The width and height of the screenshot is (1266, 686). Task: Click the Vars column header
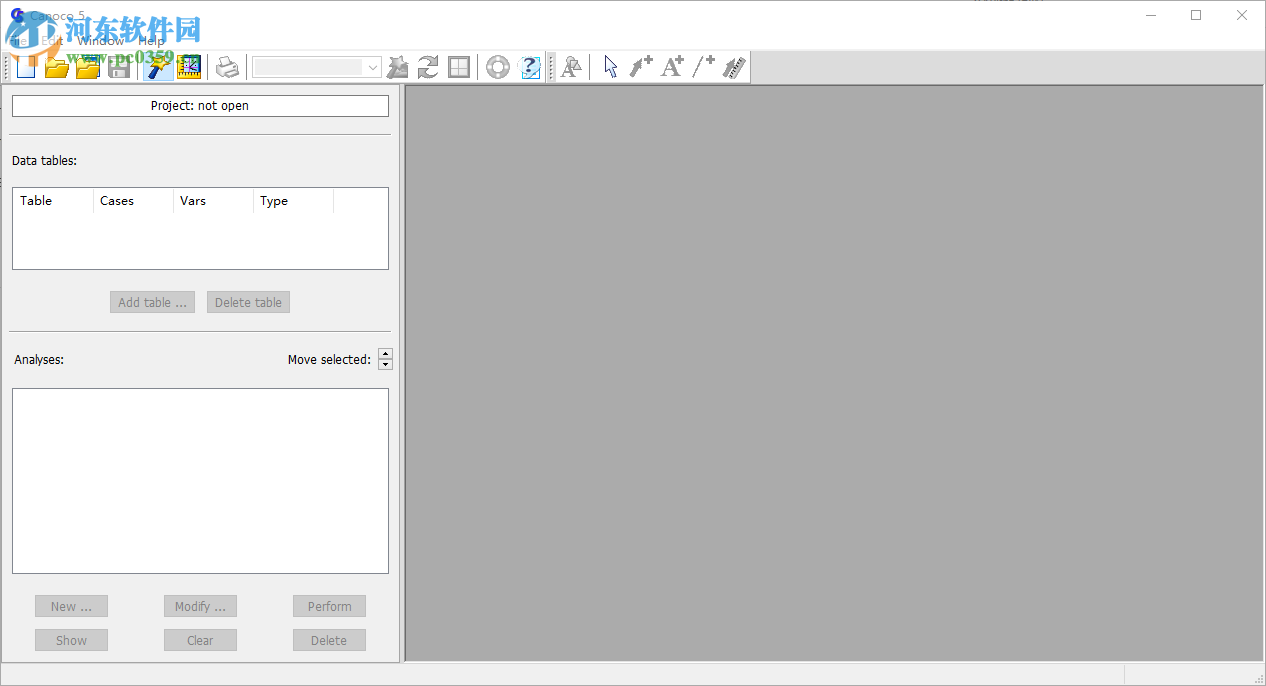(x=213, y=201)
